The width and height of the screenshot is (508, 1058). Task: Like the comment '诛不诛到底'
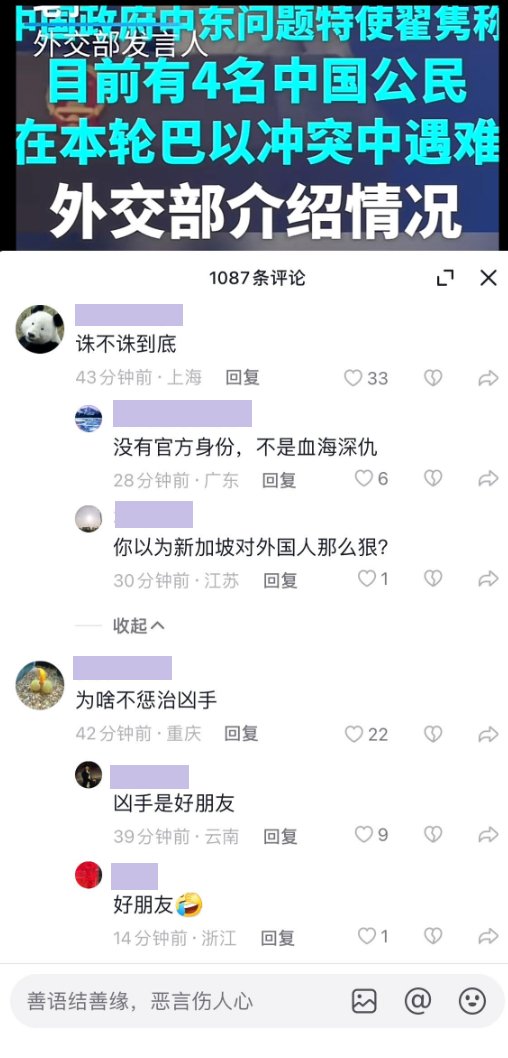pyautogui.click(x=366, y=378)
